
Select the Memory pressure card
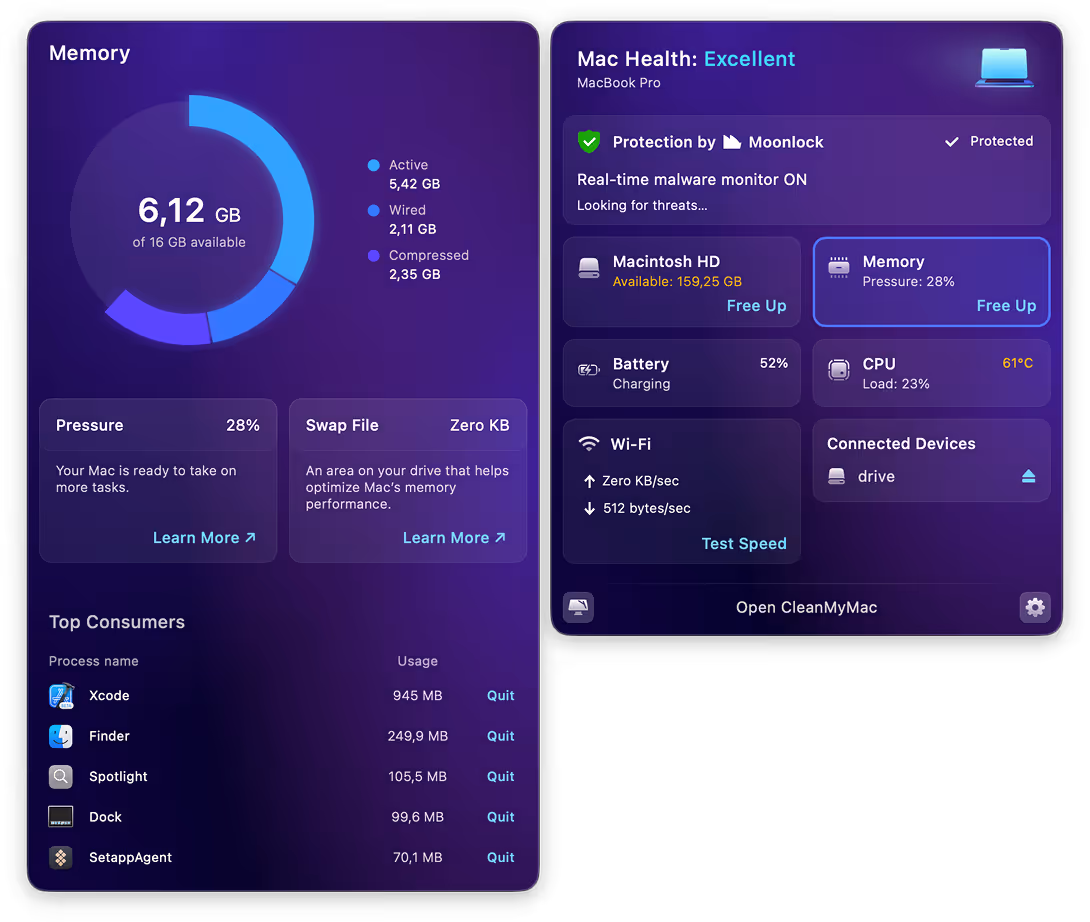(932, 282)
